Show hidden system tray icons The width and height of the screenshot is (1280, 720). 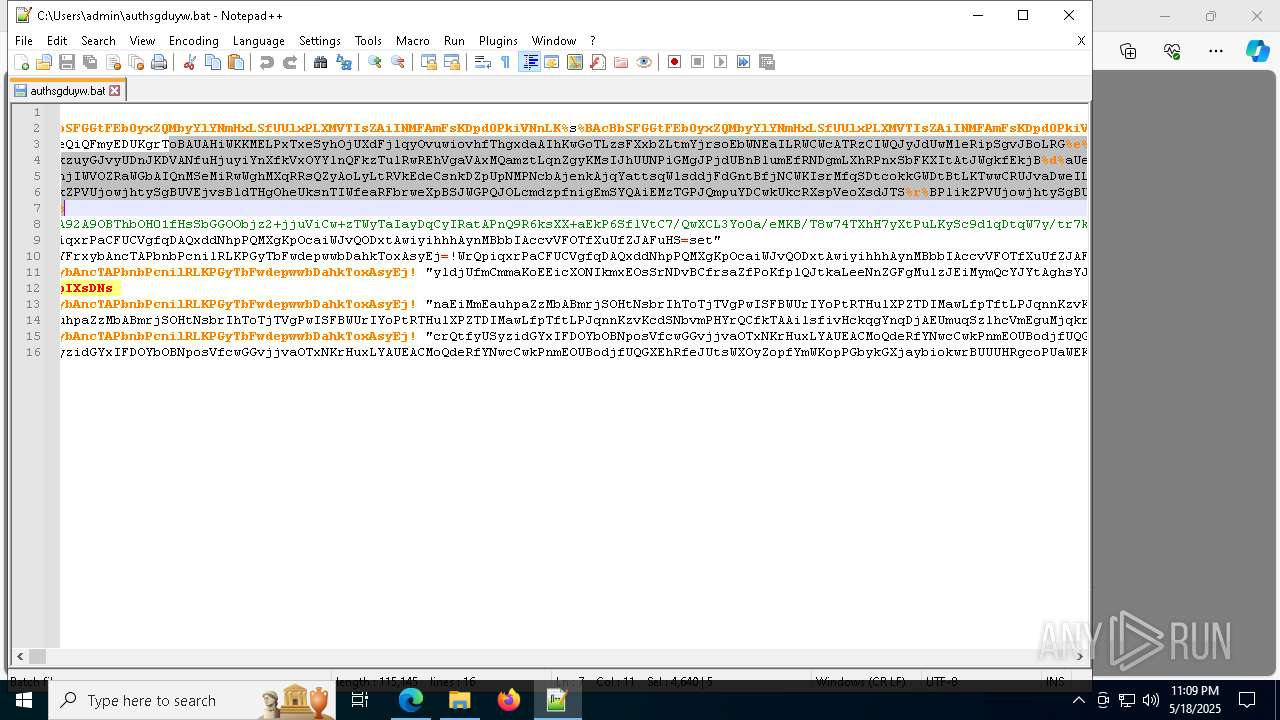coord(1078,700)
